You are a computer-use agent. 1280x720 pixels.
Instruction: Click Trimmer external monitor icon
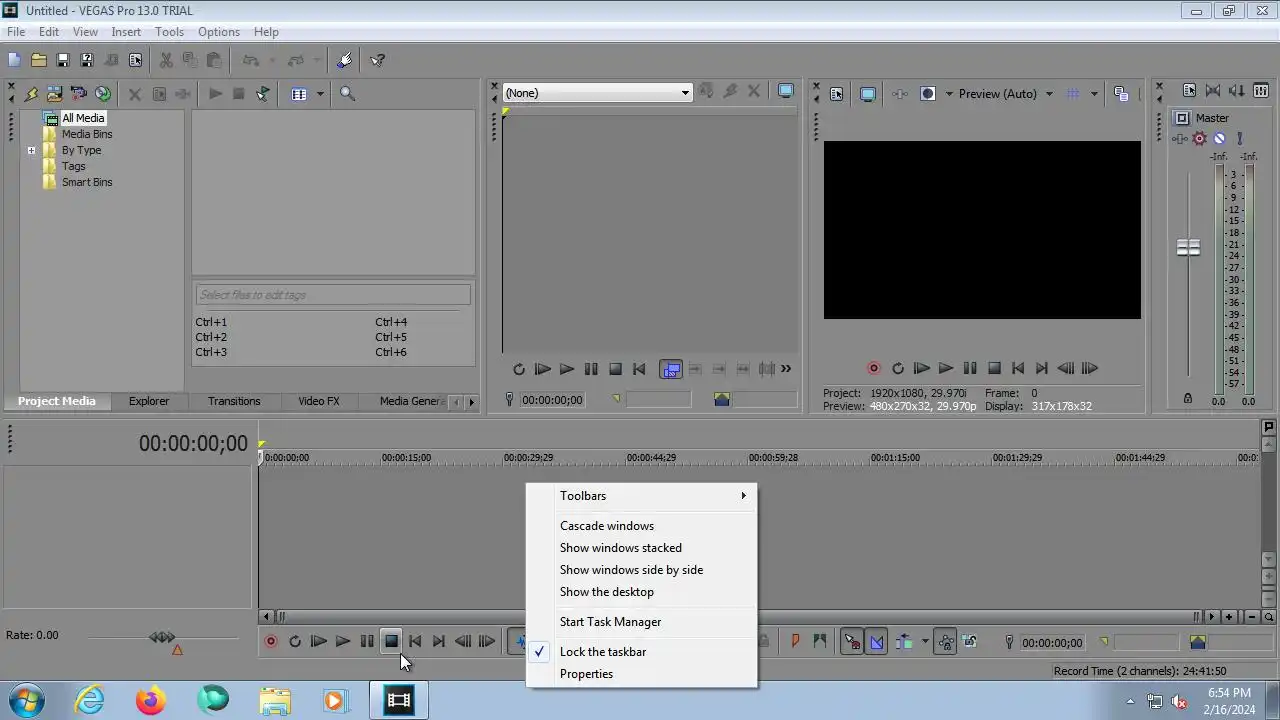(786, 91)
